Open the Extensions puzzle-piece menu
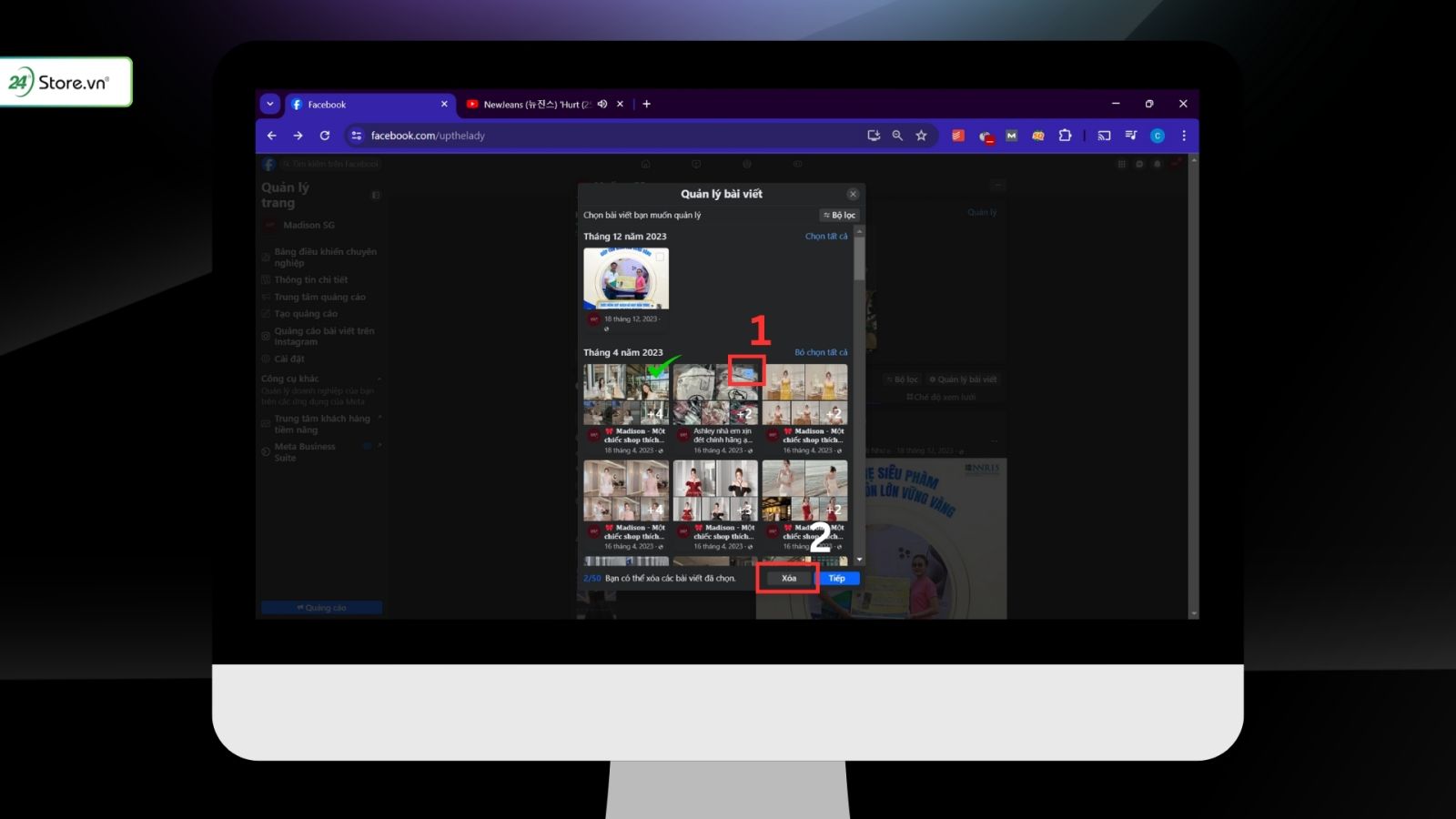1456x819 pixels. pyautogui.click(x=1065, y=136)
